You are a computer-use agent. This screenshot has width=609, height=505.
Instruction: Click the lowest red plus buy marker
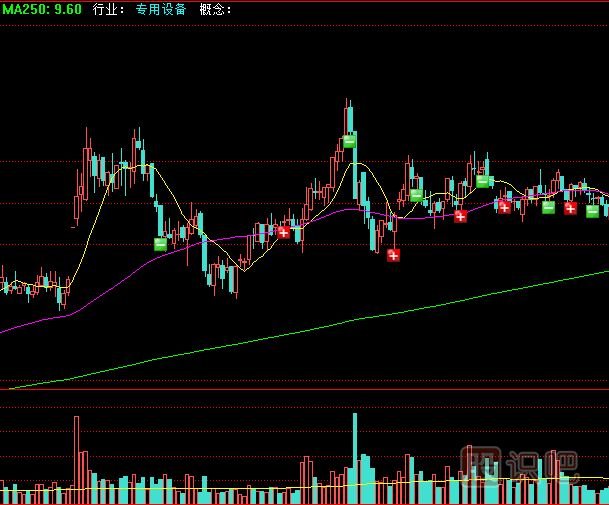[x=393, y=255]
